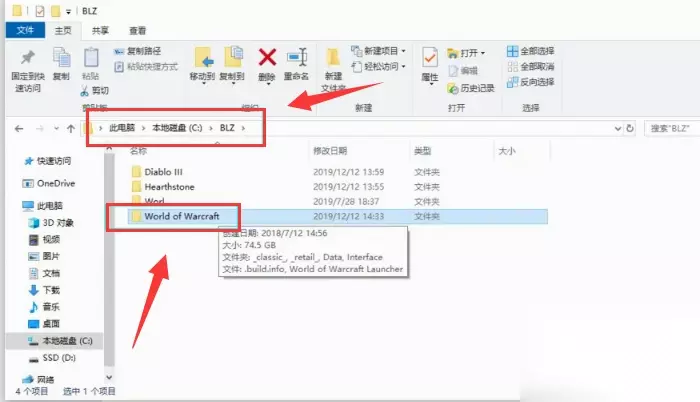Open the File (文件) tab
The image size is (700, 402).
click(25, 30)
